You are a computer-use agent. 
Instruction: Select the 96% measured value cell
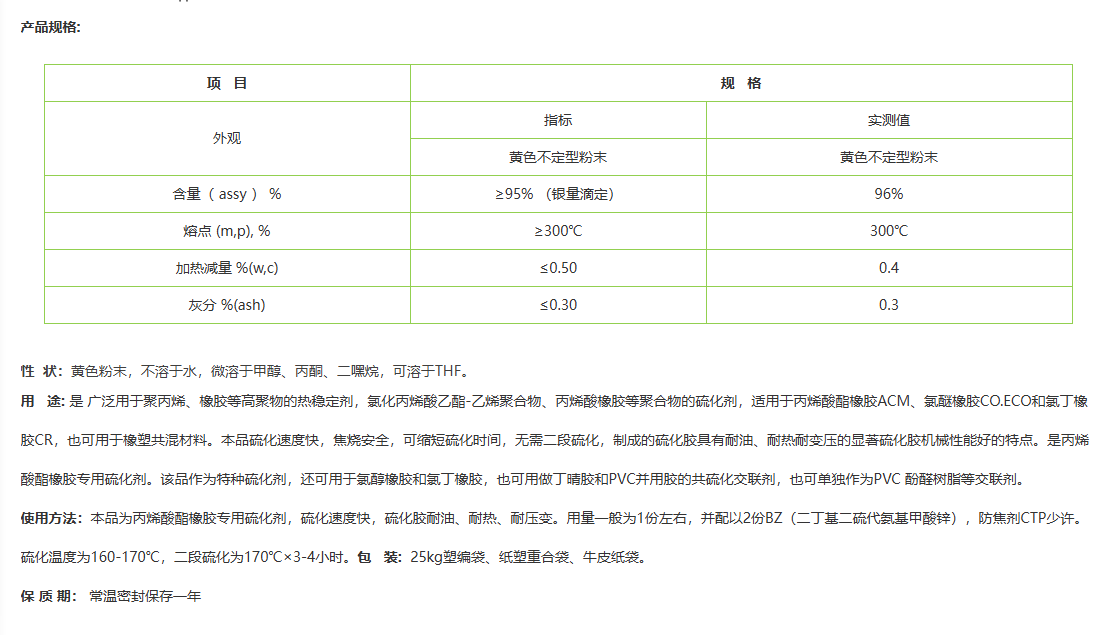pyautogui.click(x=889, y=194)
